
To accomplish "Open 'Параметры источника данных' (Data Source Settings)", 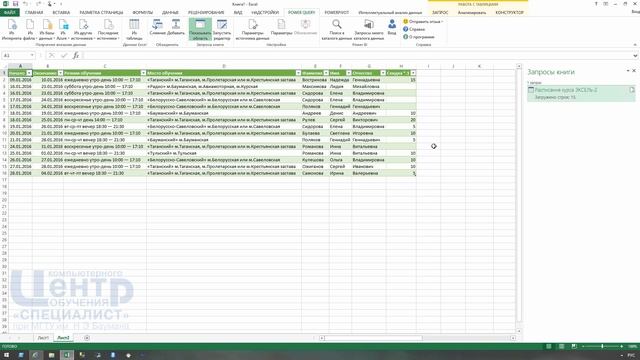I will pyautogui.click(x=252, y=29).
